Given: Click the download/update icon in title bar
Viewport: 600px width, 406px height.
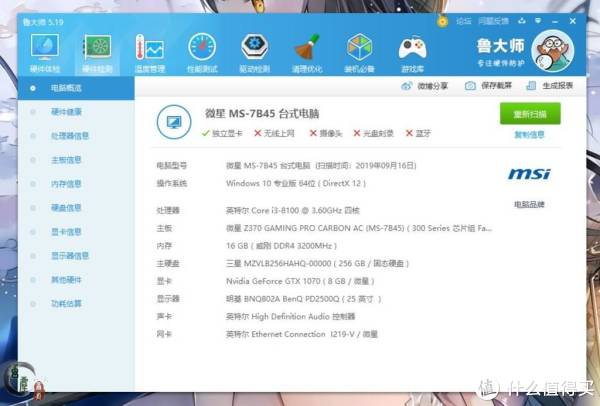Looking at the screenshot, I should click(522, 21).
